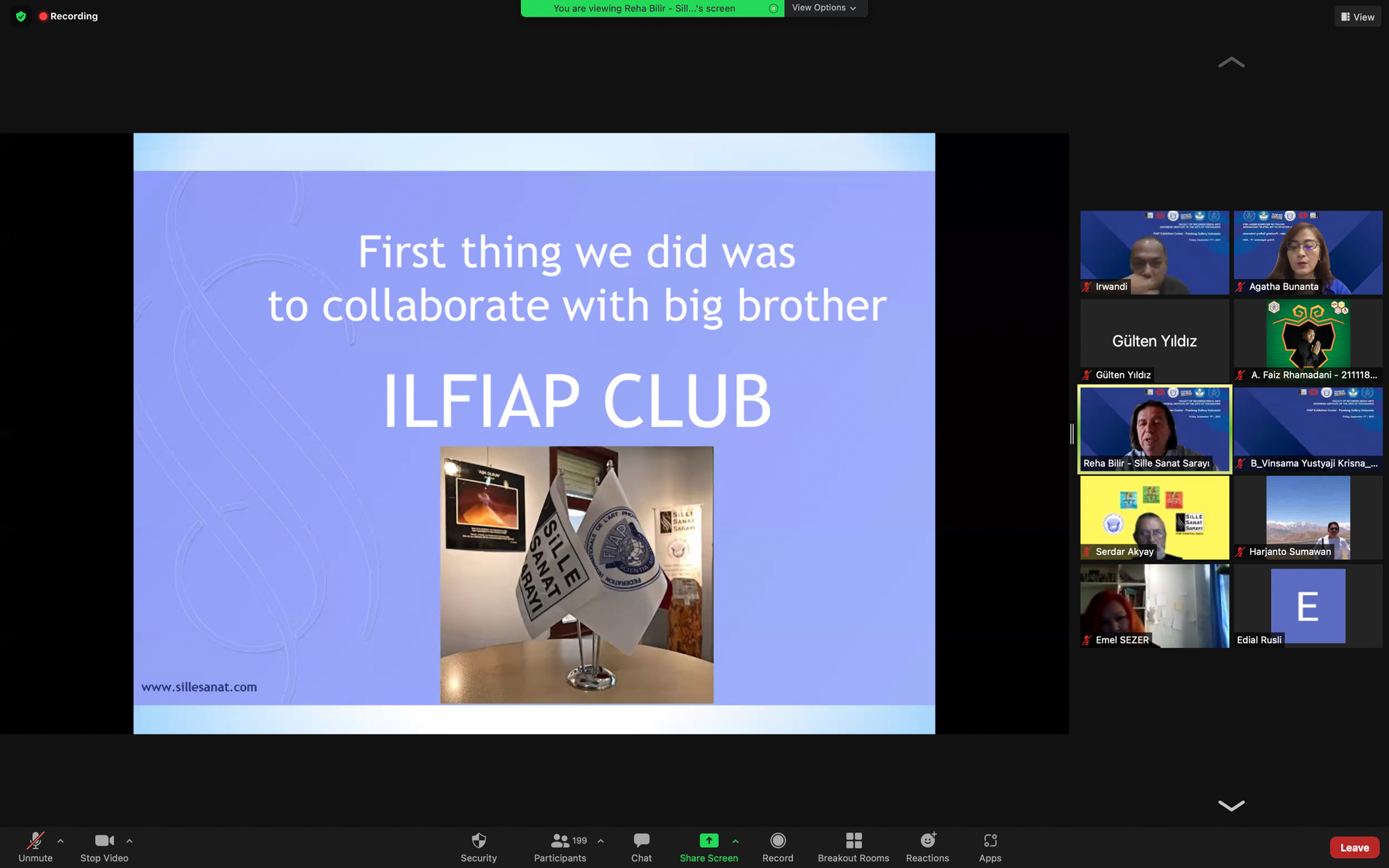Viewport: 1389px width, 868px height.
Task: Select Serdar Akyay's video thumbnail
Action: 1154,517
